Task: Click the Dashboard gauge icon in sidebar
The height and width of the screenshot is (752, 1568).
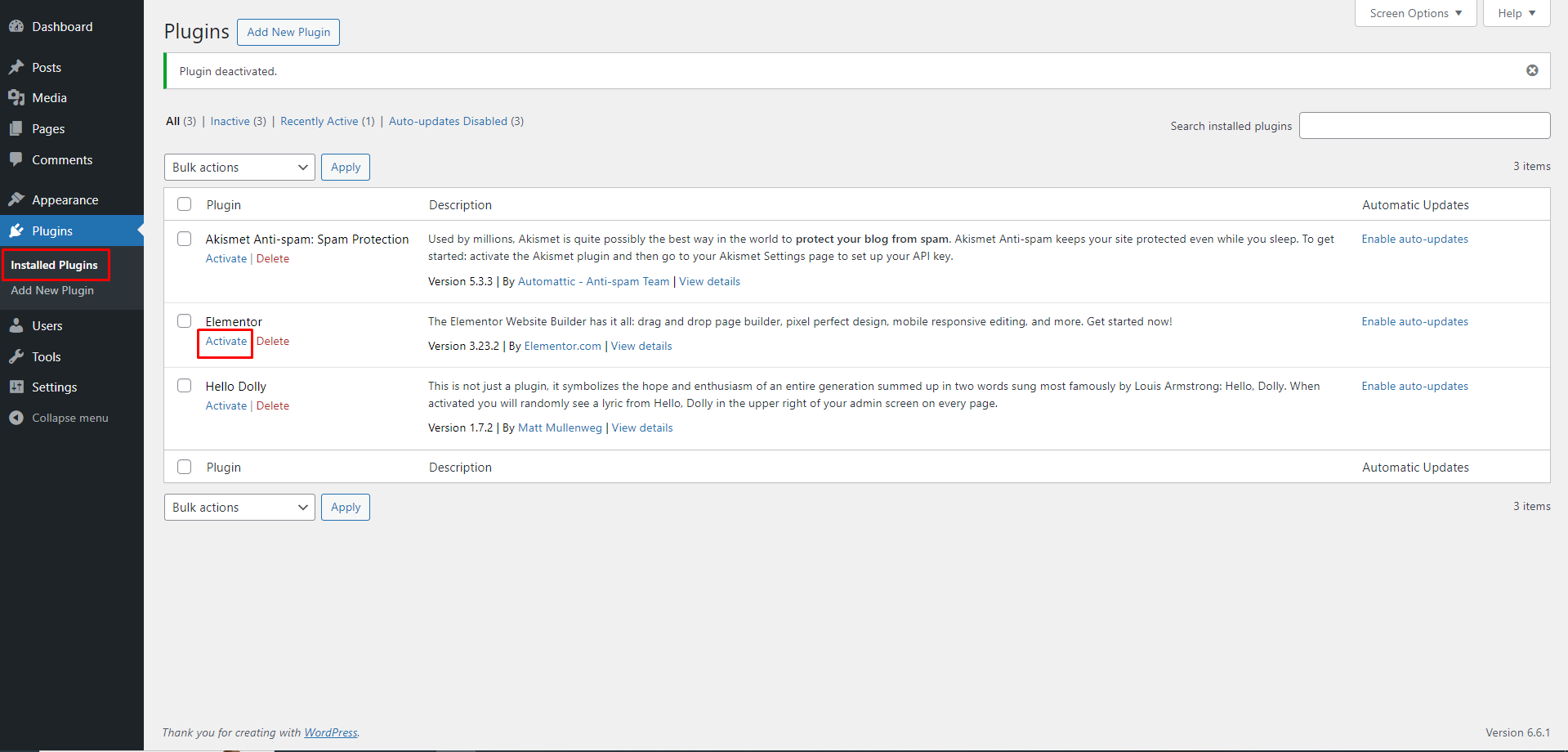Action: [x=16, y=26]
